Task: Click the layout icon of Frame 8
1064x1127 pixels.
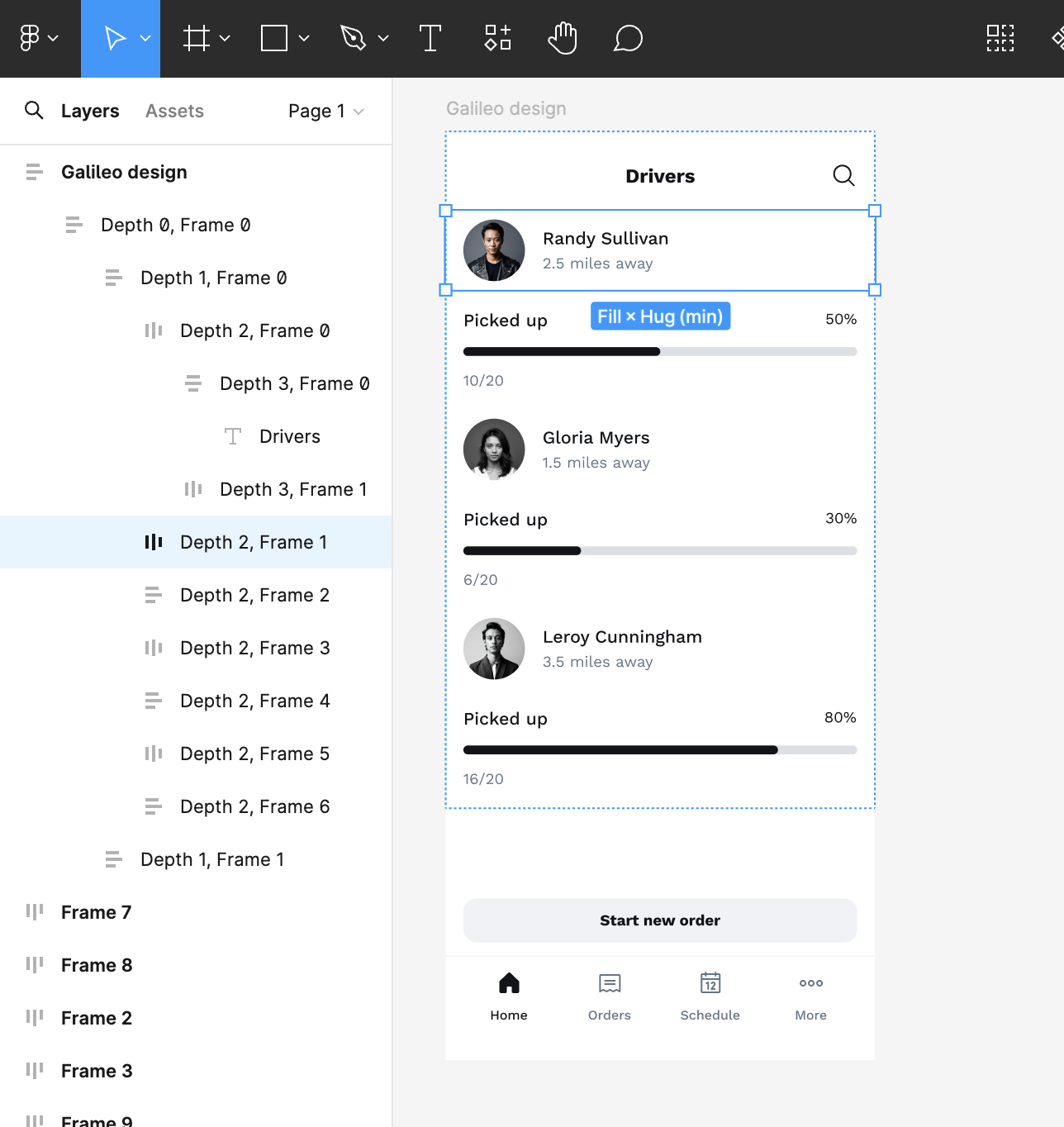Action: (34, 965)
